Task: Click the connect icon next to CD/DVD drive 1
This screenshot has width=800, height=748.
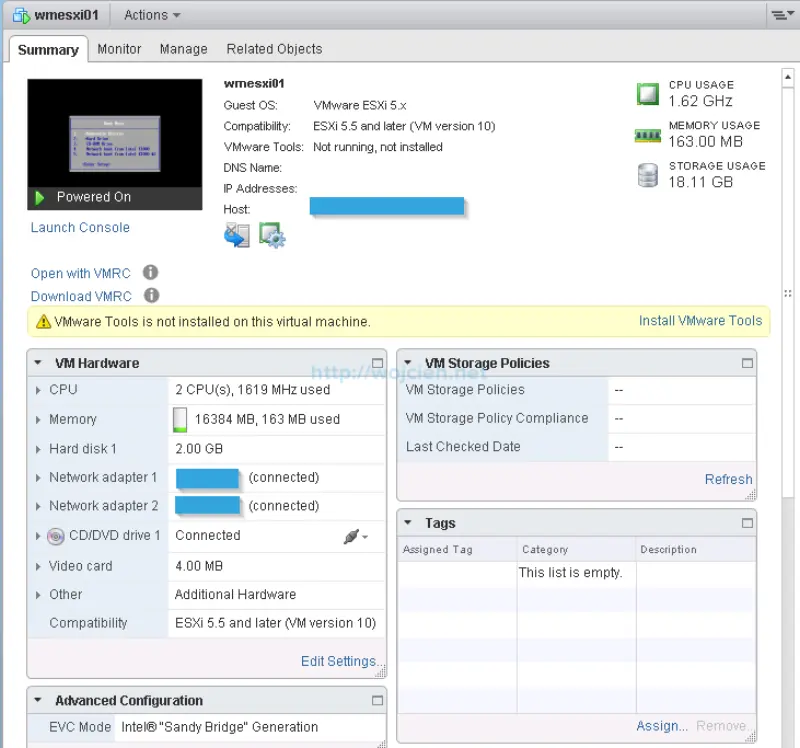Action: (x=352, y=536)
